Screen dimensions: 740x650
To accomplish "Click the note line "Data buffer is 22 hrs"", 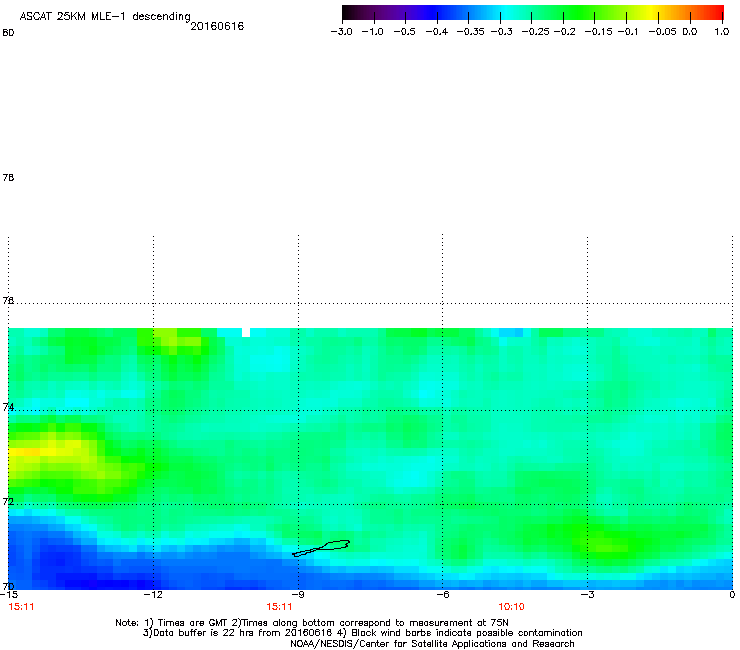I will 362,633.
